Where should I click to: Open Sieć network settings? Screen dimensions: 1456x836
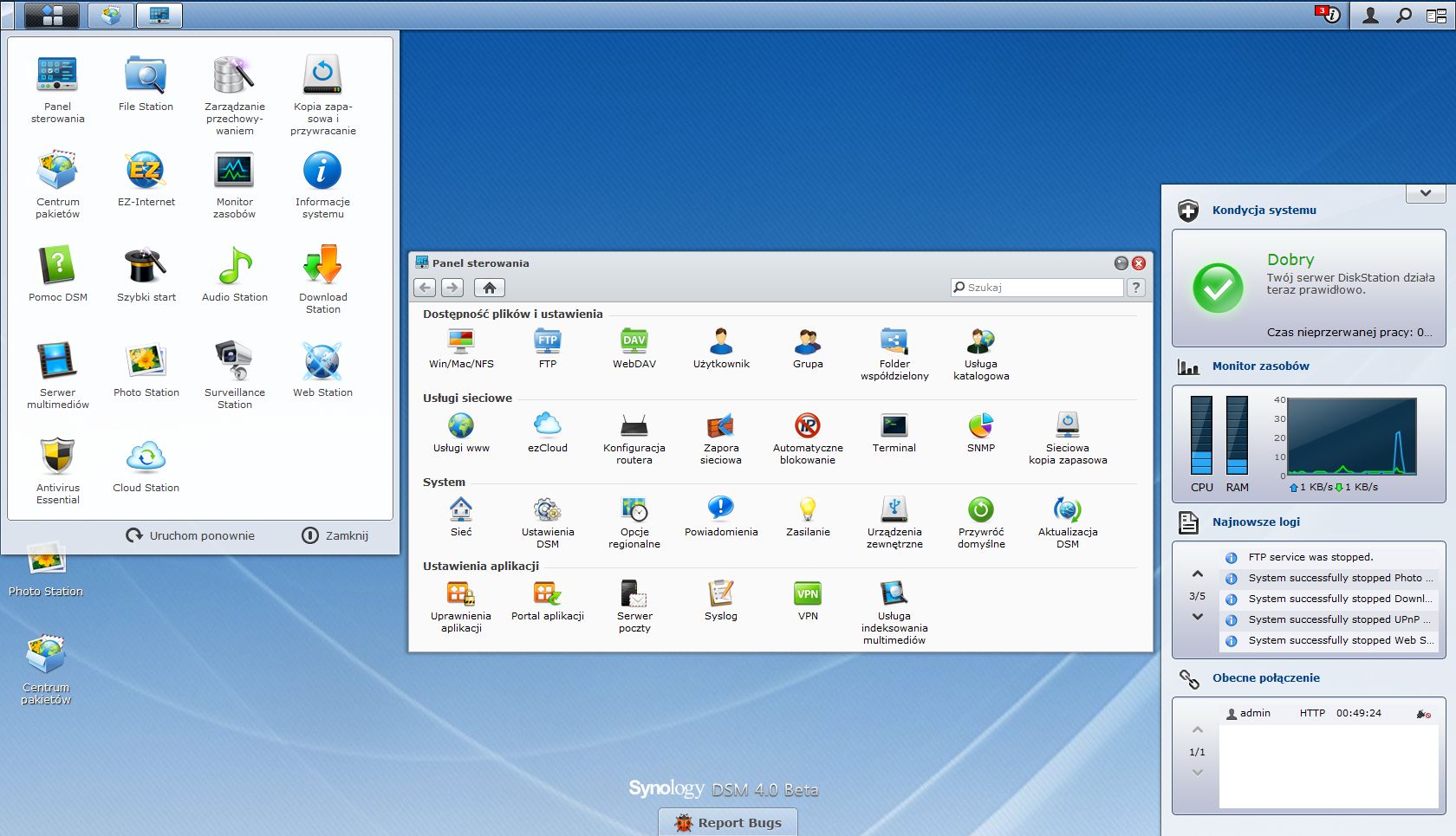point(461,516)
